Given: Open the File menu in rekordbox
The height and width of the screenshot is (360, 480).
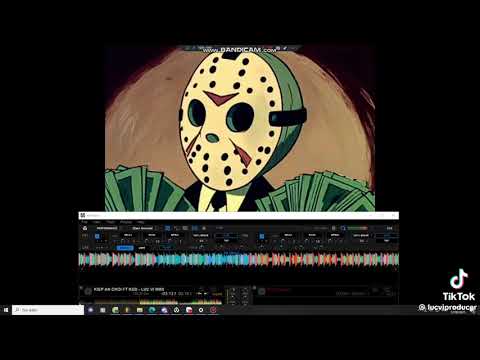Looking at the screenshot, I should (x=84, y=222).
